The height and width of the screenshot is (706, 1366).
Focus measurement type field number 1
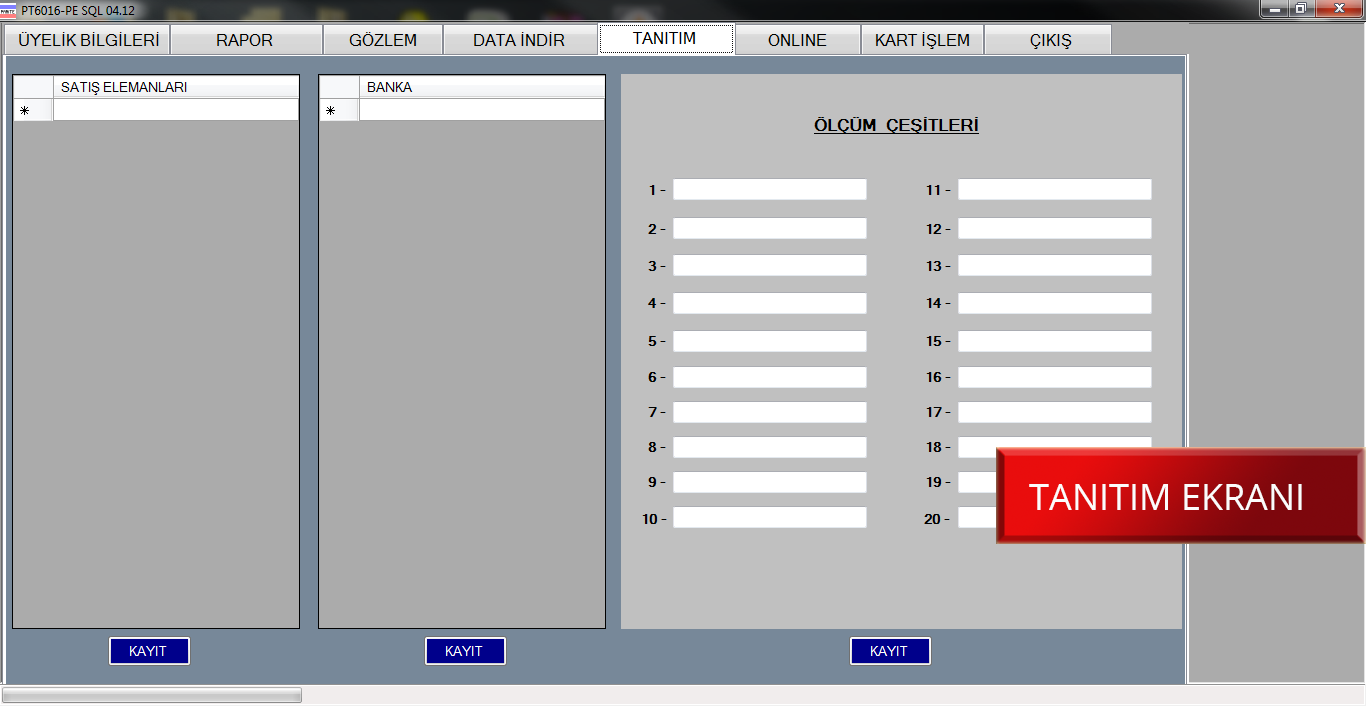click(769, 190)
